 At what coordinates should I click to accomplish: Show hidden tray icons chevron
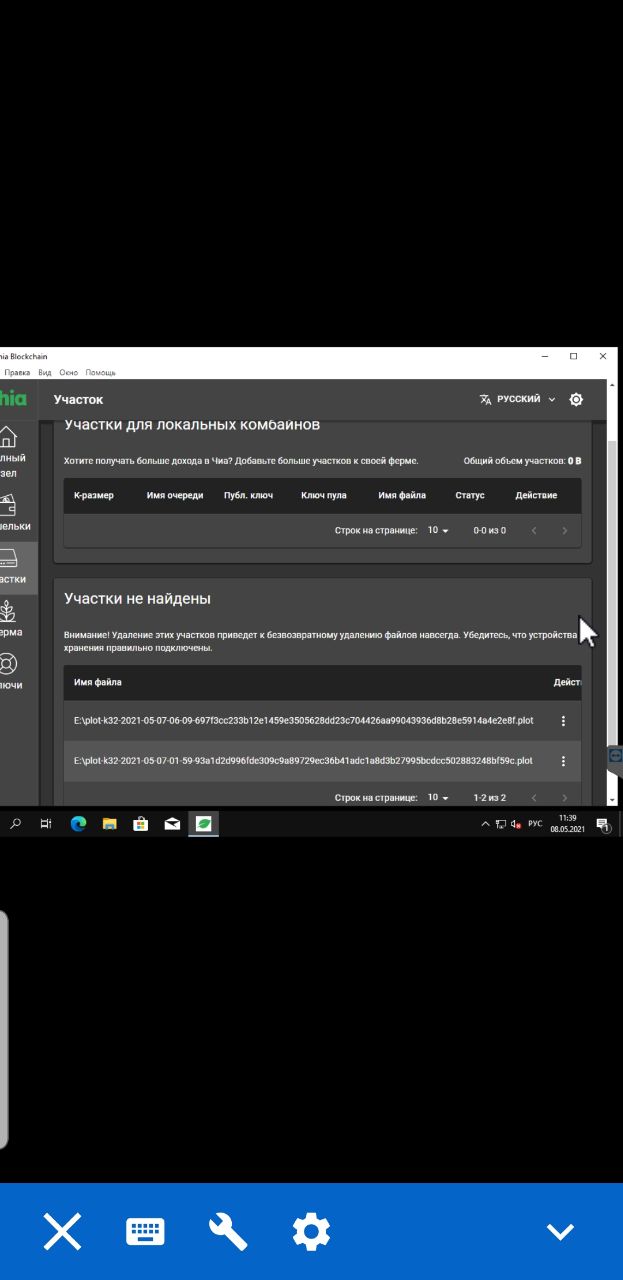(x=486, y=824)
